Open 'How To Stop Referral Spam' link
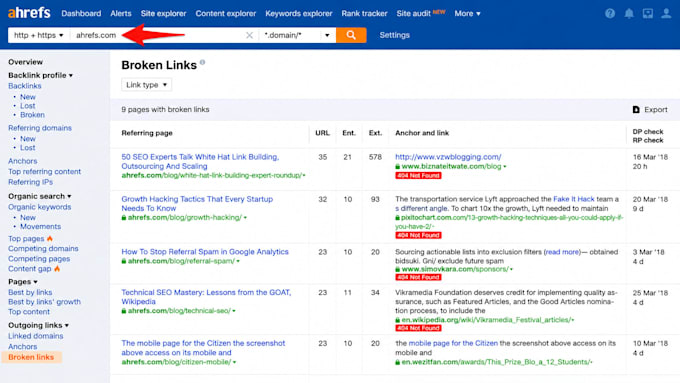 205,252
